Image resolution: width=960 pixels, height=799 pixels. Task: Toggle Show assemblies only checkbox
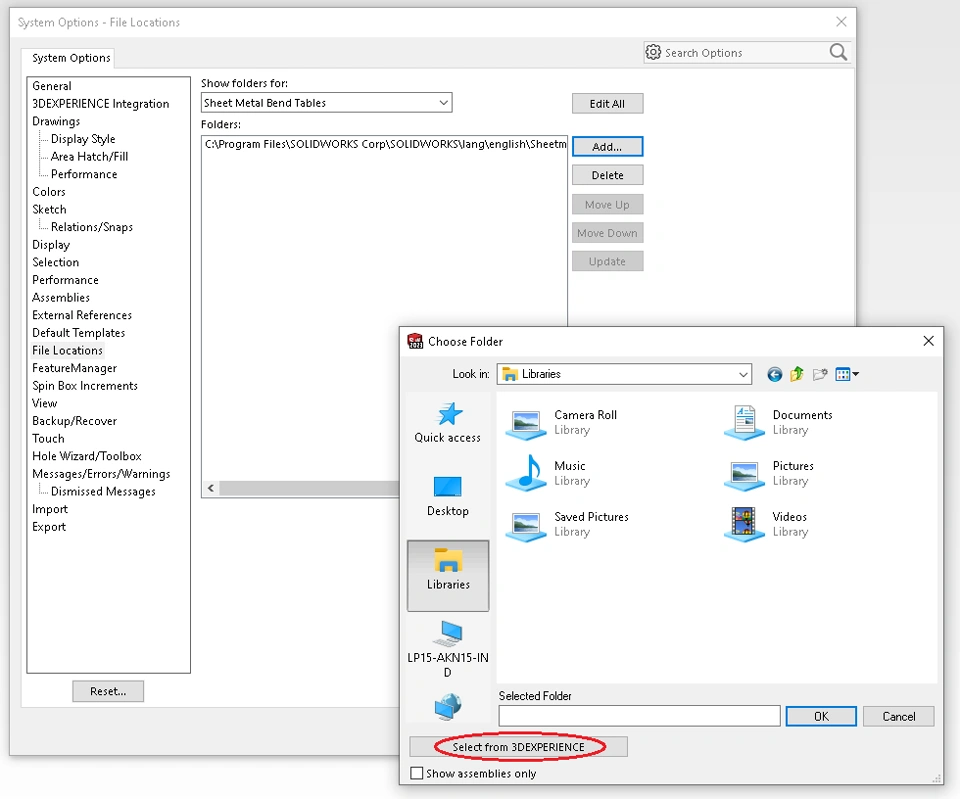click(417, 773)
